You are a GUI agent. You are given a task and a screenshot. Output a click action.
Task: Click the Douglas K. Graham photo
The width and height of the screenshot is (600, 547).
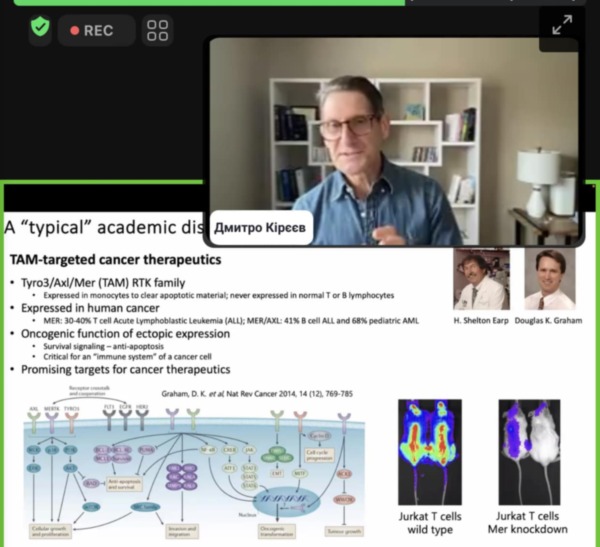point(550,280)
